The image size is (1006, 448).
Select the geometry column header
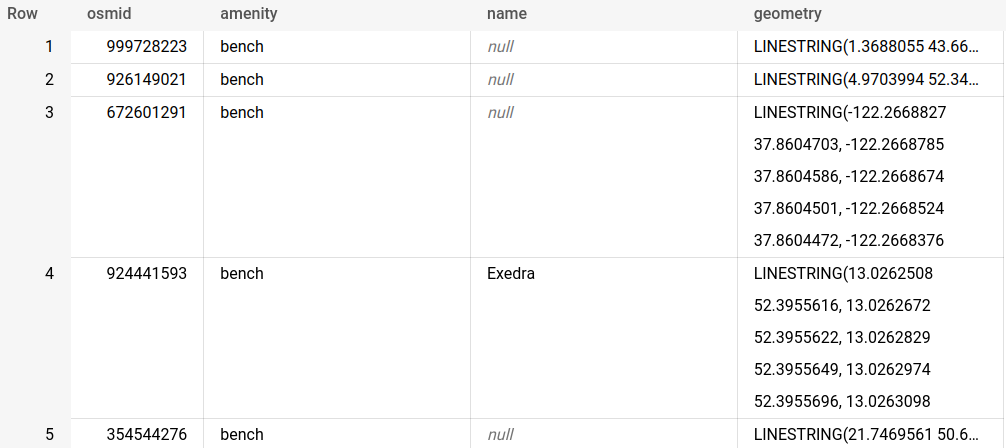point(787,14)
